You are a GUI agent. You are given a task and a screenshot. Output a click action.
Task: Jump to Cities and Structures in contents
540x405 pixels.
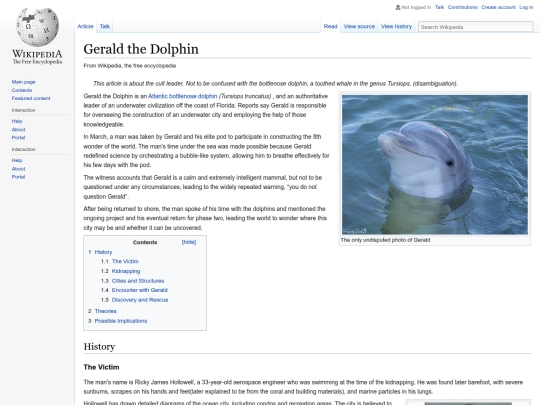(x=138, y=281)
